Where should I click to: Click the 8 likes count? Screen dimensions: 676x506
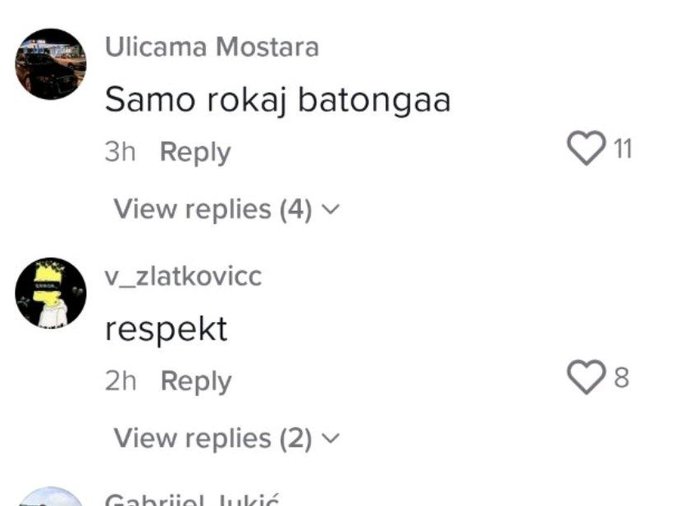621,379
